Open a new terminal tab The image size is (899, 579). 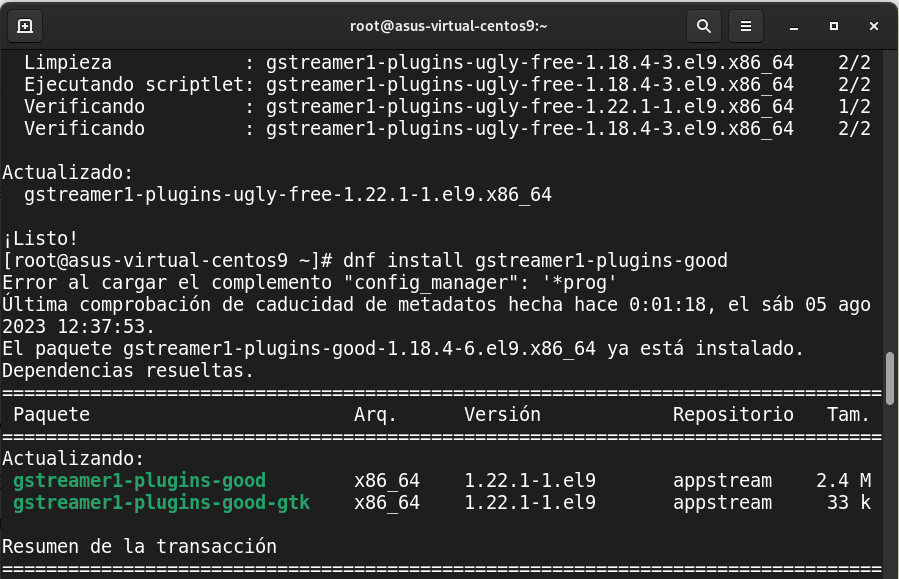click(x=25, y=25)
